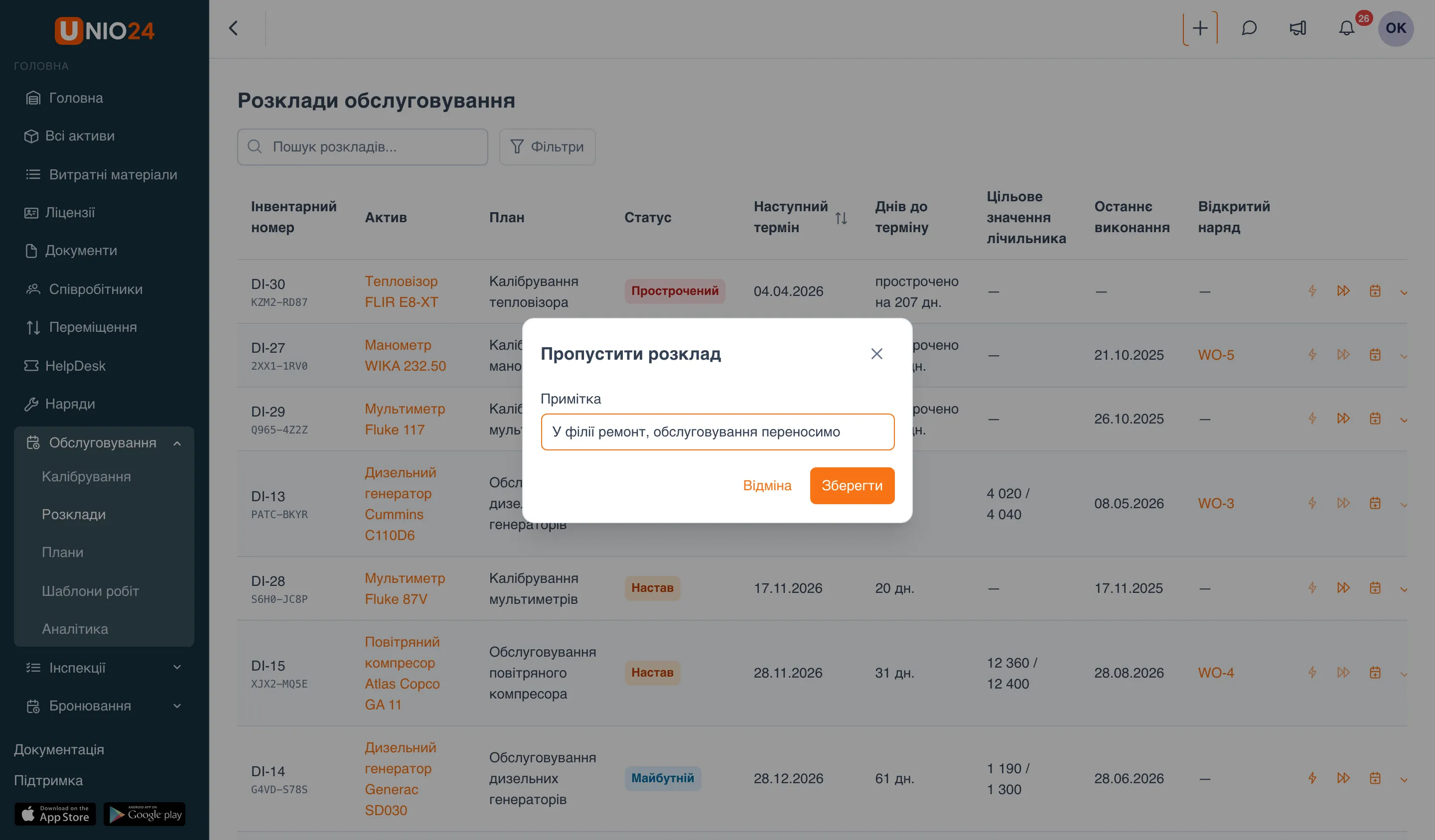Screen dimensions: 1435x840
Task: Collapse the Обслуговування sidebar section
Action: (177, 442)
